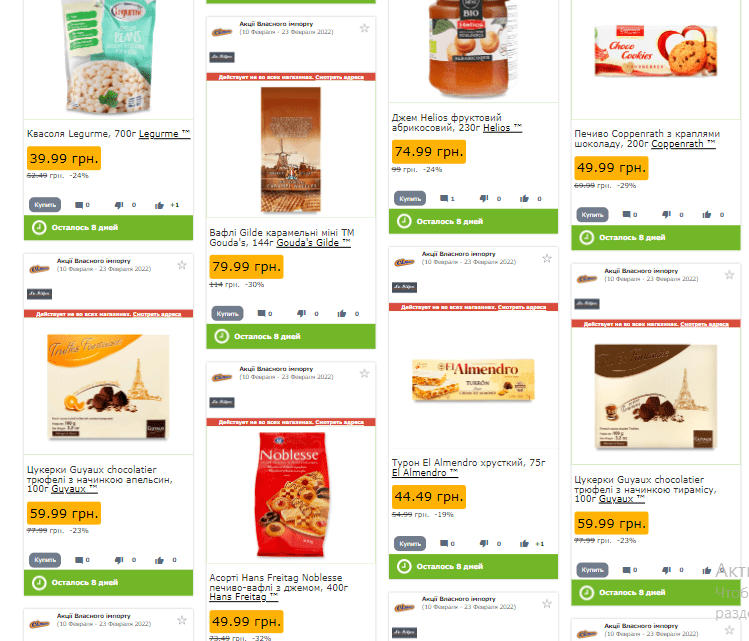This screenshot has height=641, width=749.
Task: Buy the Coppenrath cookies via Купить
Action: click(592, 215)
